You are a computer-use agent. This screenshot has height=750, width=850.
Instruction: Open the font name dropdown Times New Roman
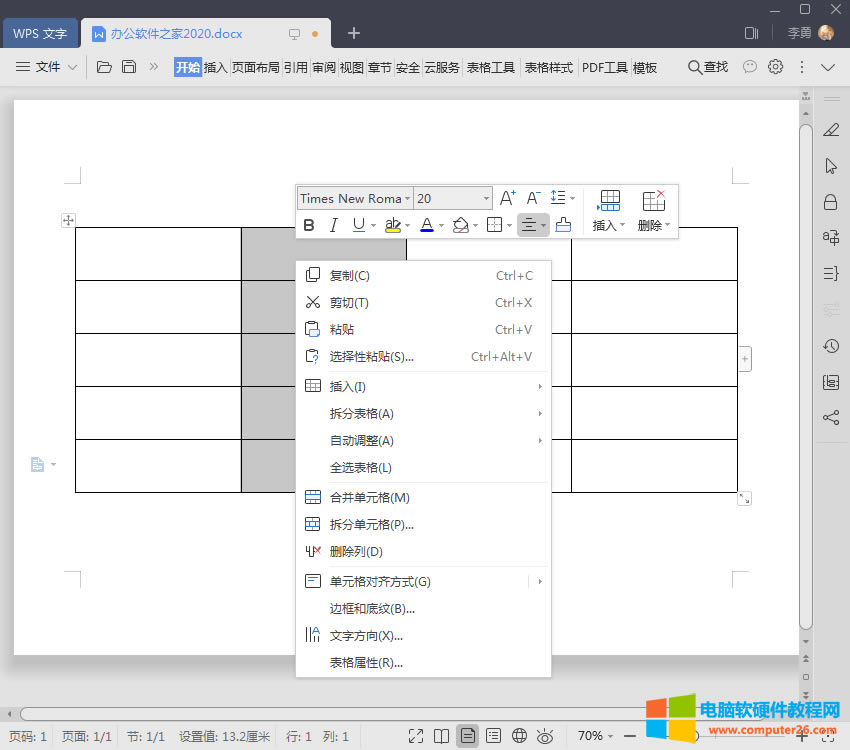(x=355, y=198)
